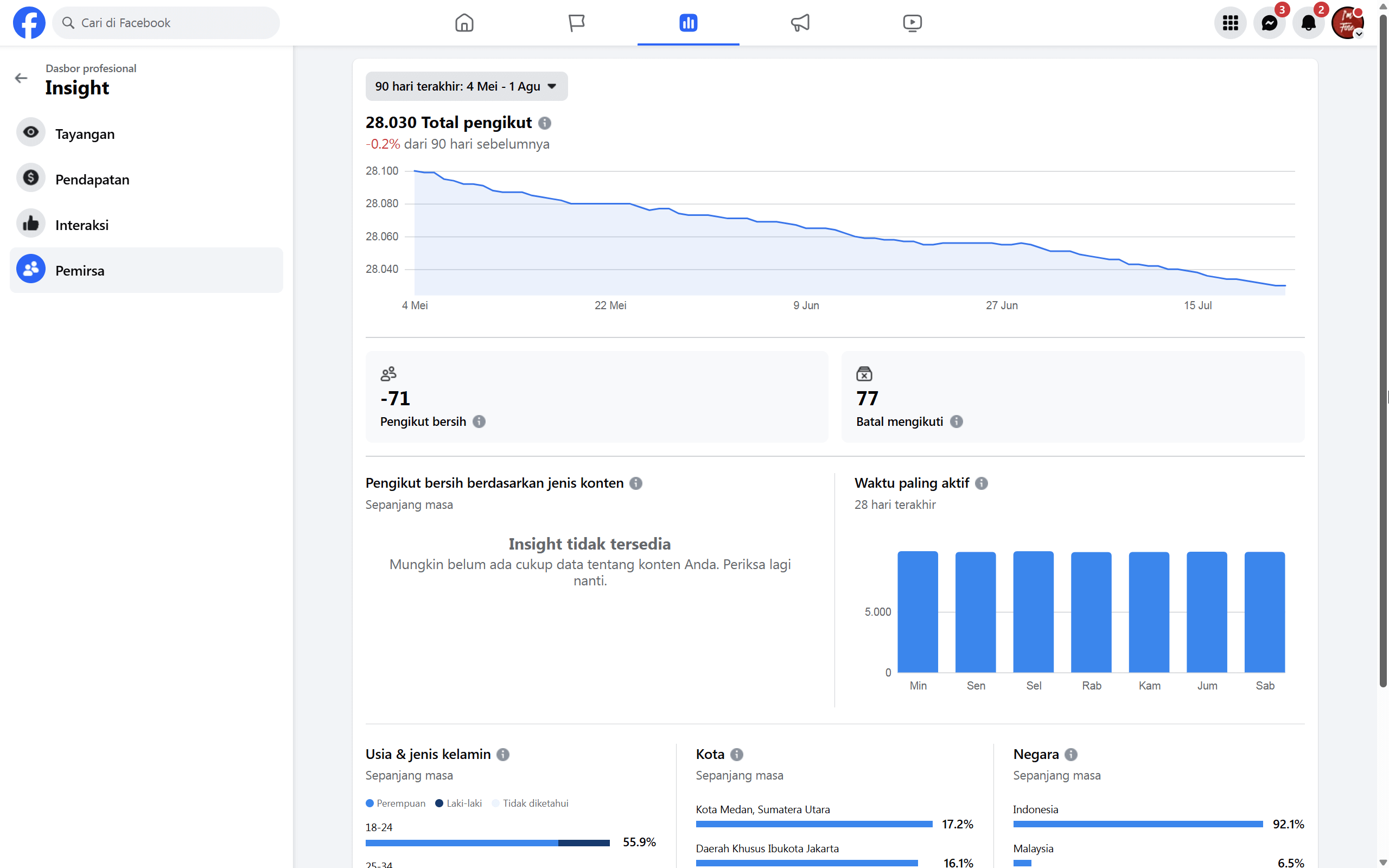Open the notifications bell icon
1389x868 pixels.
[x=1308, y=23]
